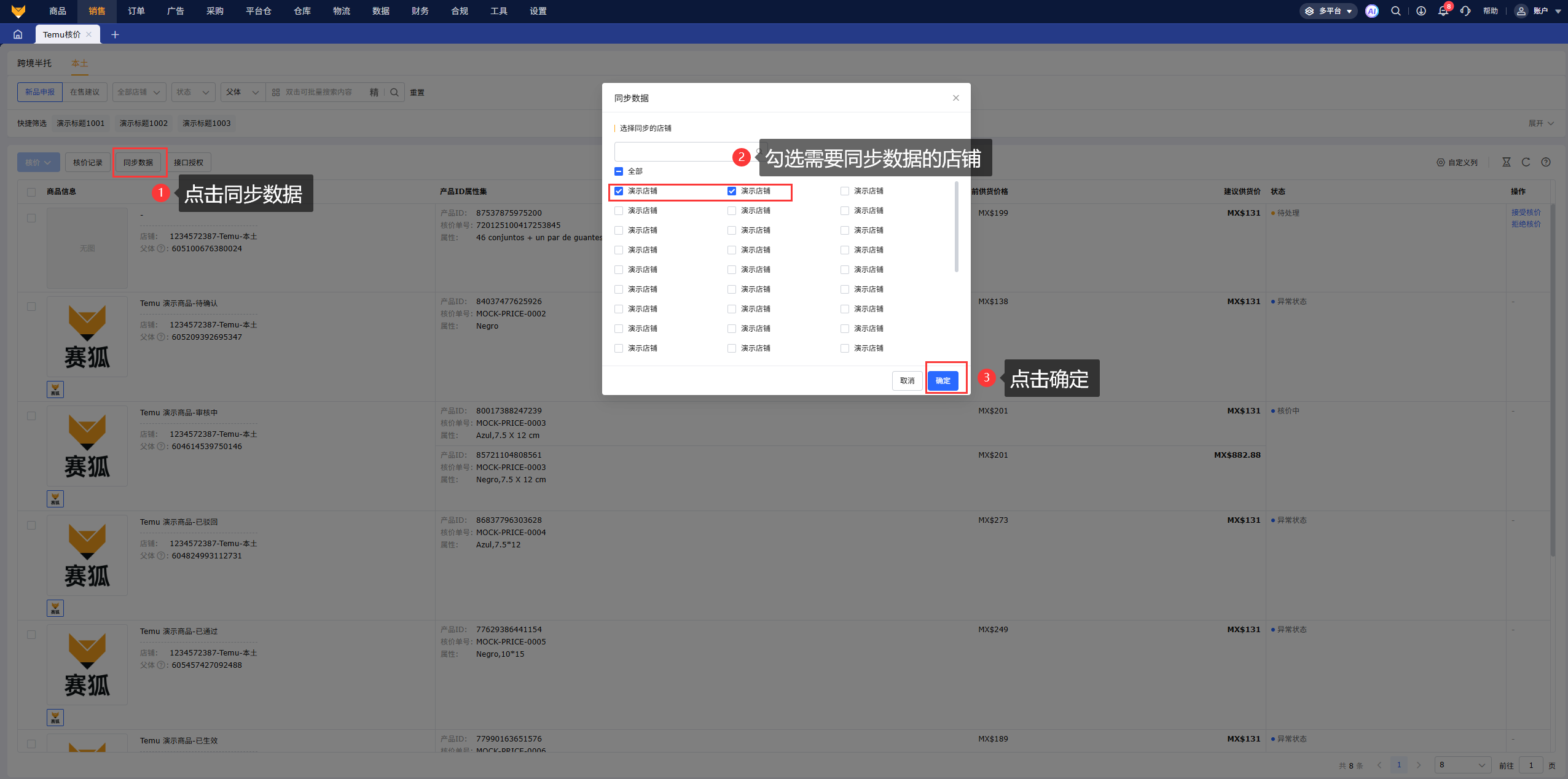Click the 拒绝核价 link
Image resolution: width=1568 pixels, height=779 pixels.
click(x=1526, y=224)
